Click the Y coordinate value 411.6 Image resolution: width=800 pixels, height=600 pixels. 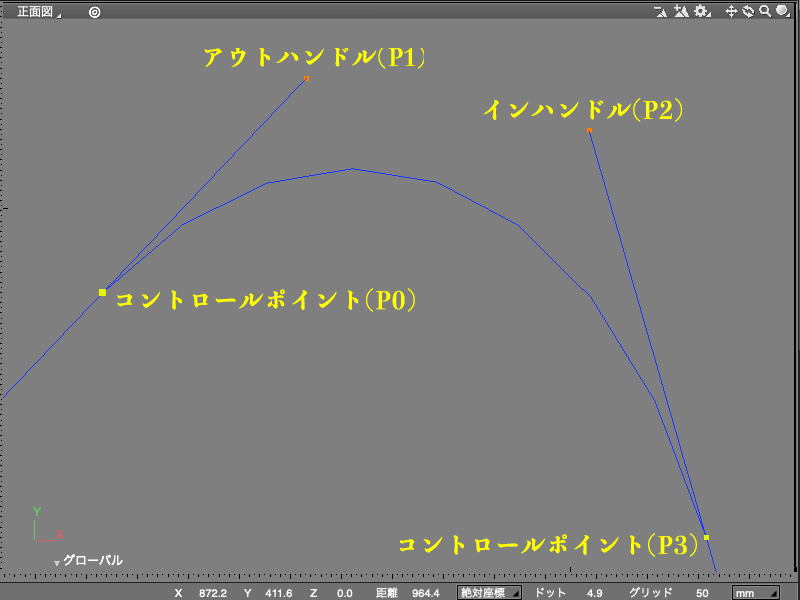point(279,593)
